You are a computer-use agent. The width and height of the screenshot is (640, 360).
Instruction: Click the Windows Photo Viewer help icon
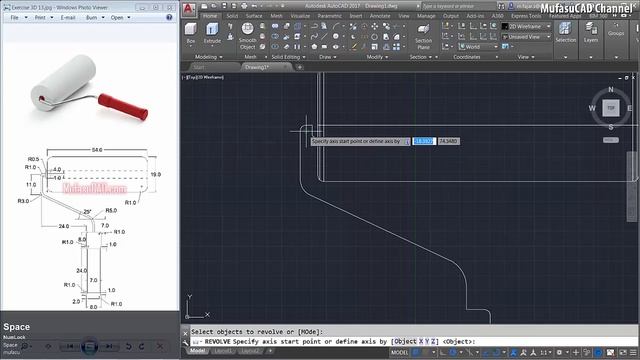click(169, 17)
